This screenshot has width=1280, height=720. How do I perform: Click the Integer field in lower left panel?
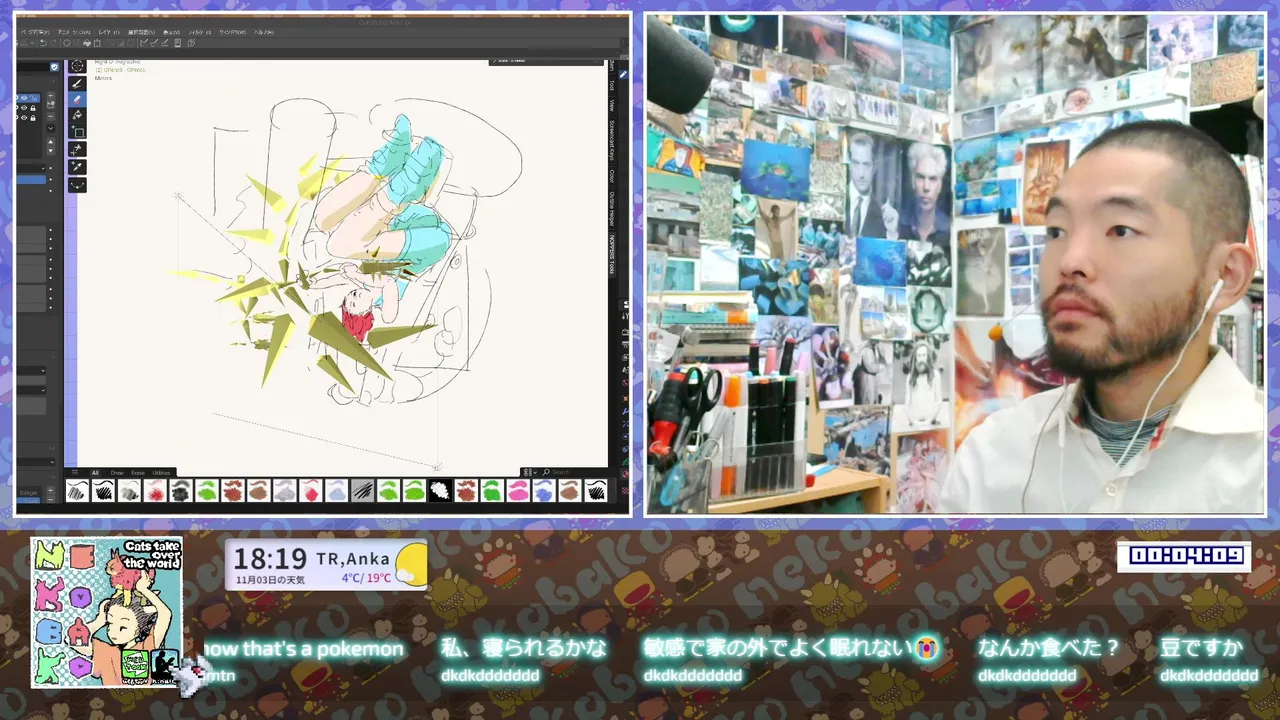pos(28,492)
